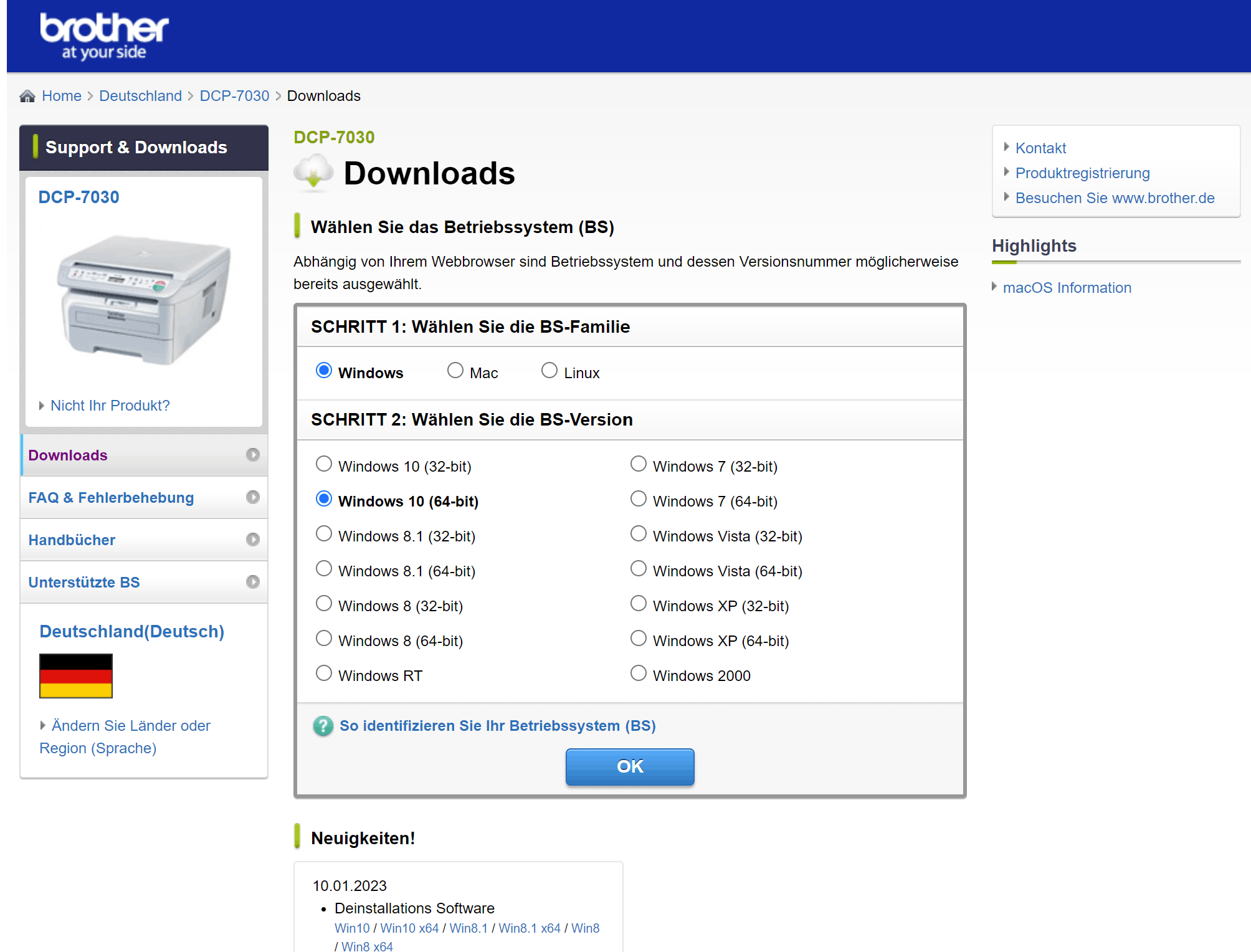The image size is (1251, 952).
Task: Go to Deutschland in the breadcrumb
Action: [140, 96]
